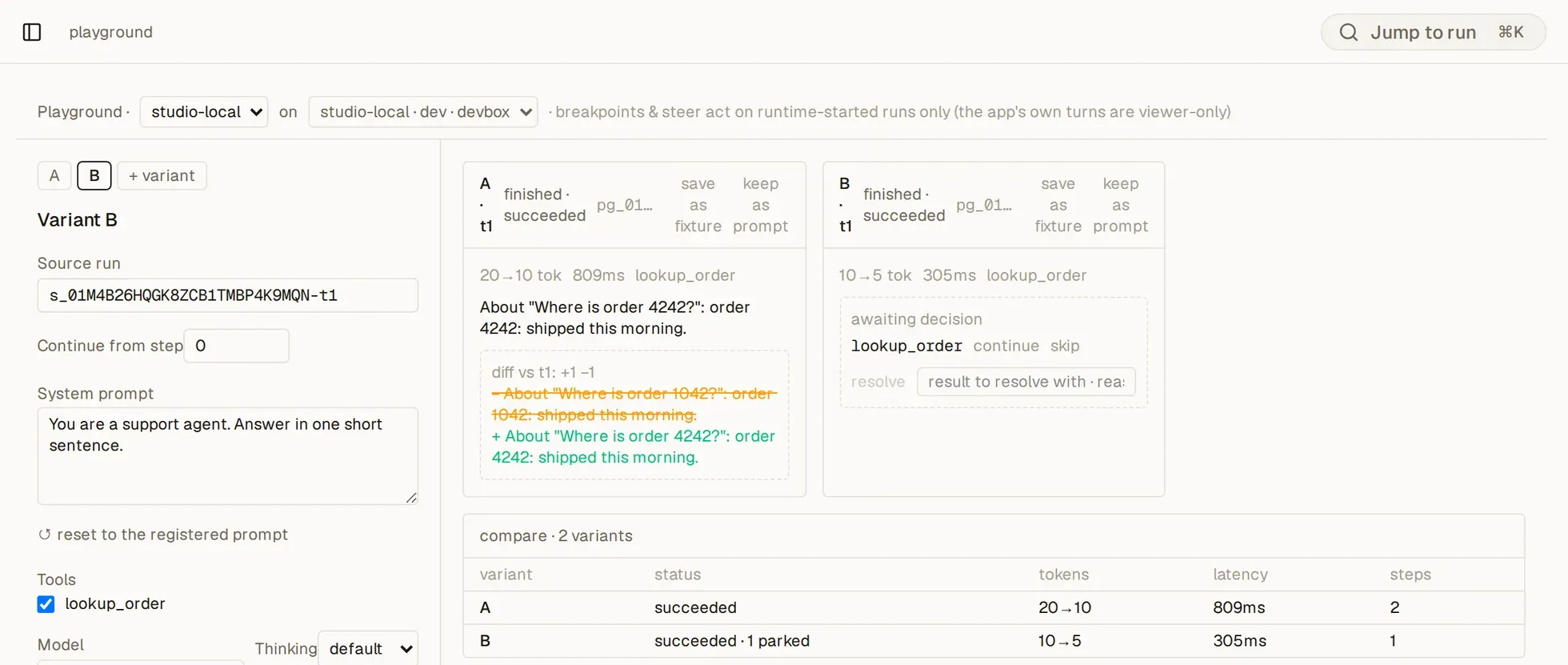The height and width of the screenshot is (665, 1568).
Task: Click the 809ms latency cell in compare table
Action: click(x=1239, y=607)
